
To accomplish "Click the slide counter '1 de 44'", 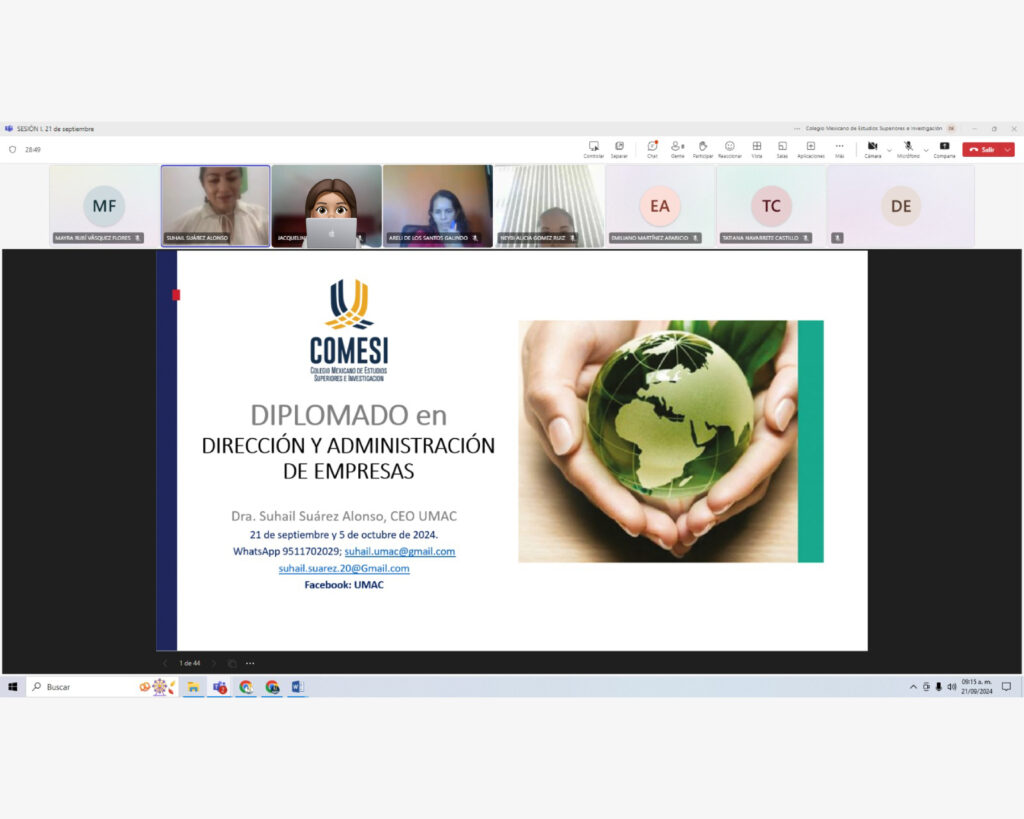I will 189,663.
